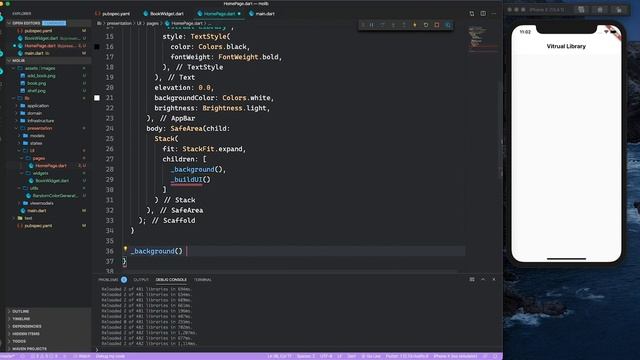Maximize the bottom panel with the chevron
Screen dimensions: 640x360
click(483, 280)
